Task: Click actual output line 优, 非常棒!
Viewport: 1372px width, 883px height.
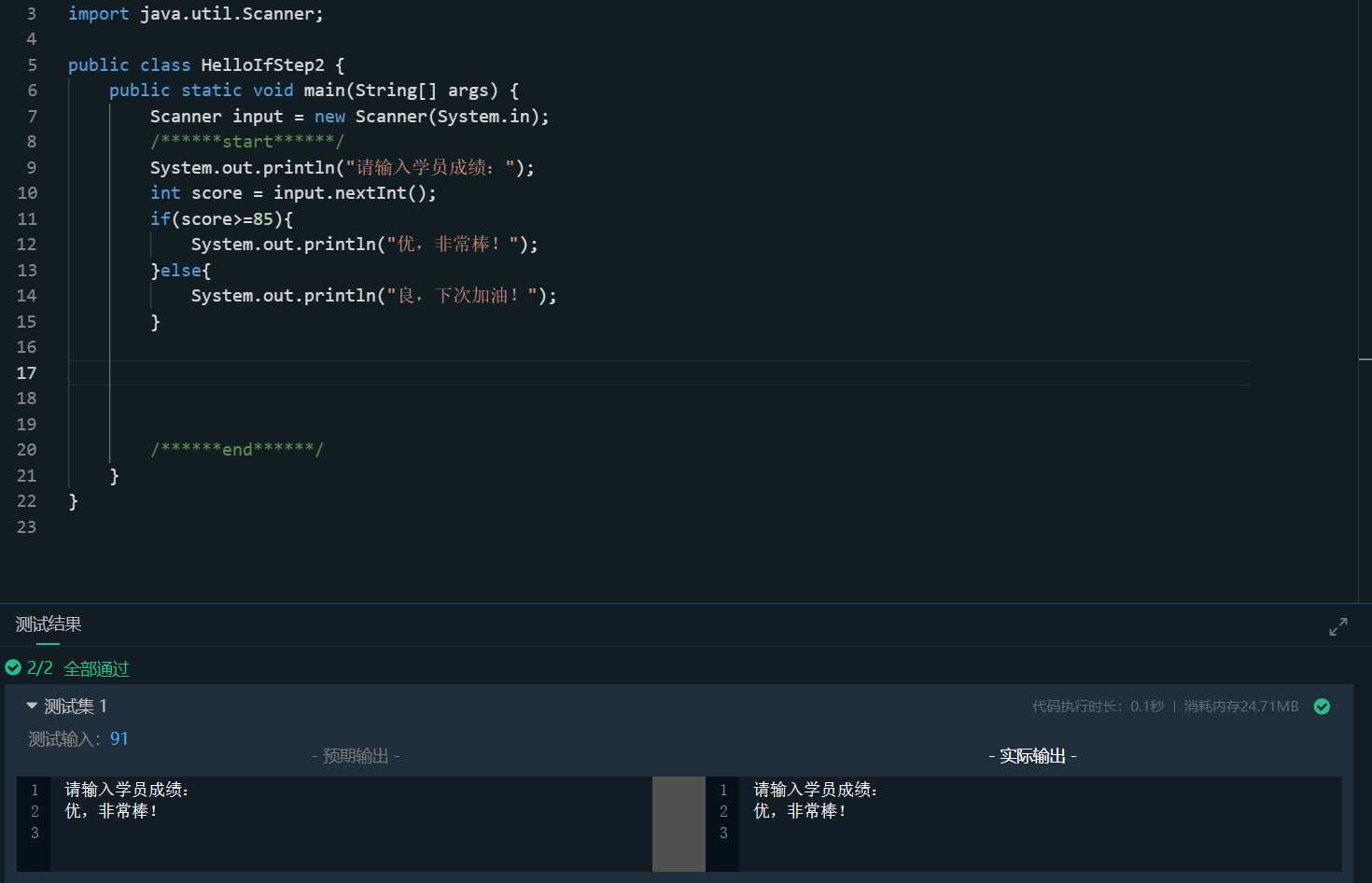Action: point(800,811)
